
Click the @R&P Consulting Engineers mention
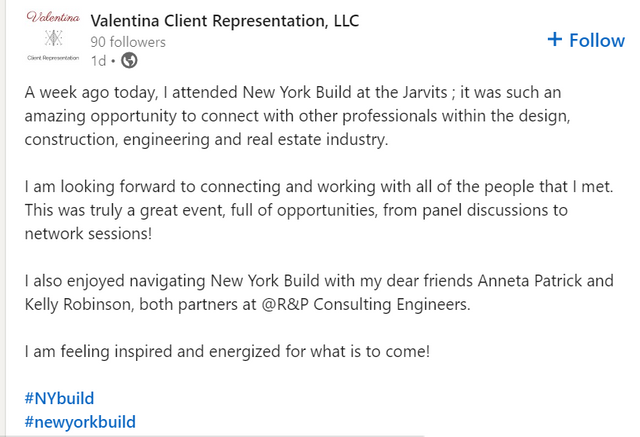[365, 304]
